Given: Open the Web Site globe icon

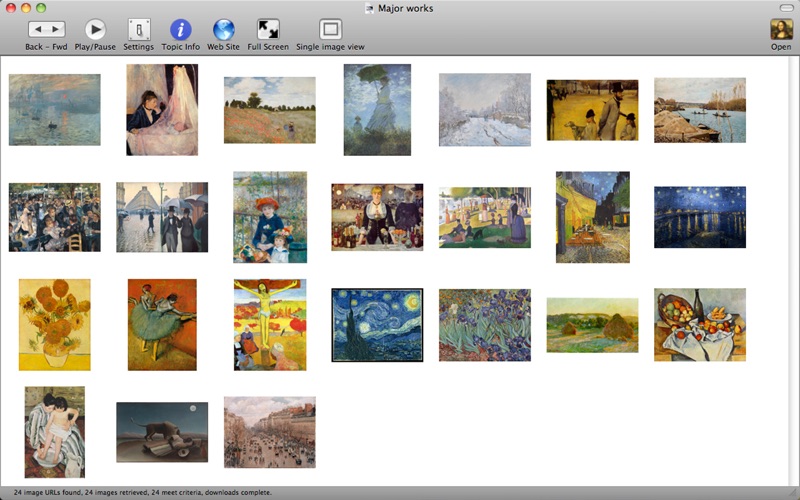Looking at the screenshot, I should (x=223, y=29).
